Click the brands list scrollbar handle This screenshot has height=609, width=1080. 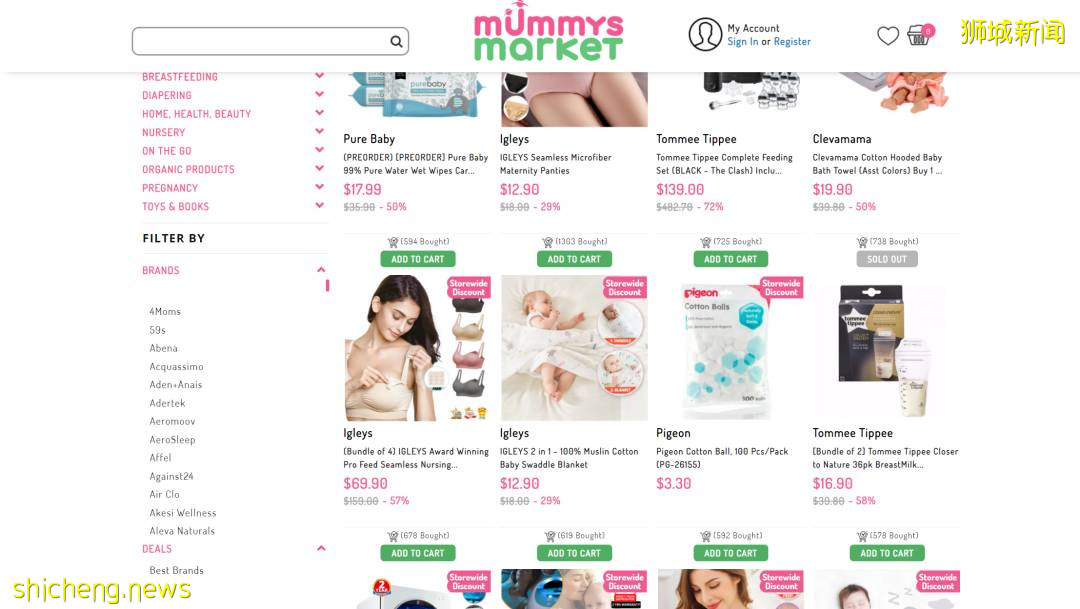coord(327,285)
